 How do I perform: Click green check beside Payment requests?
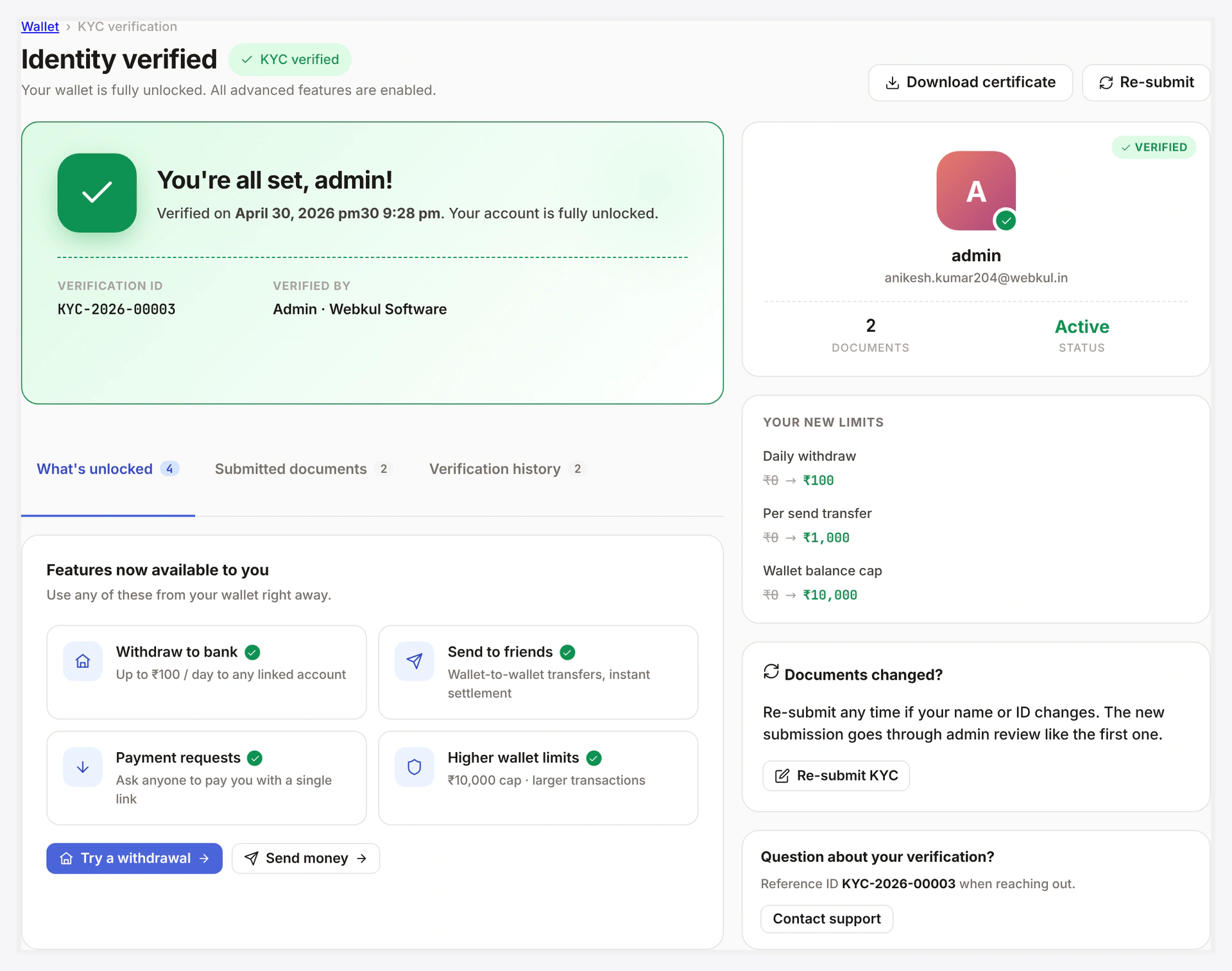255,758
